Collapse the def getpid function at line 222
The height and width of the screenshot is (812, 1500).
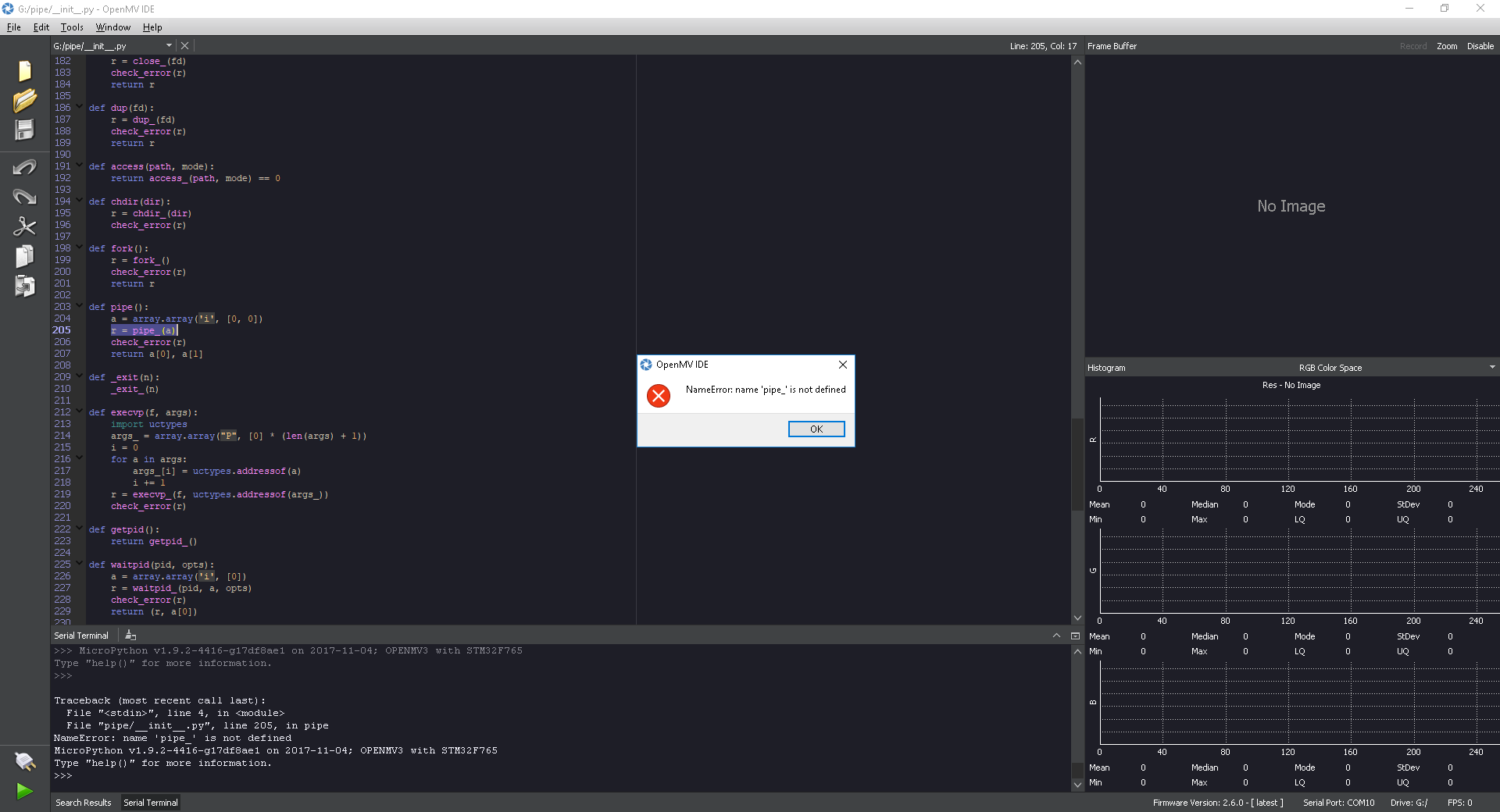click(79, 529)
